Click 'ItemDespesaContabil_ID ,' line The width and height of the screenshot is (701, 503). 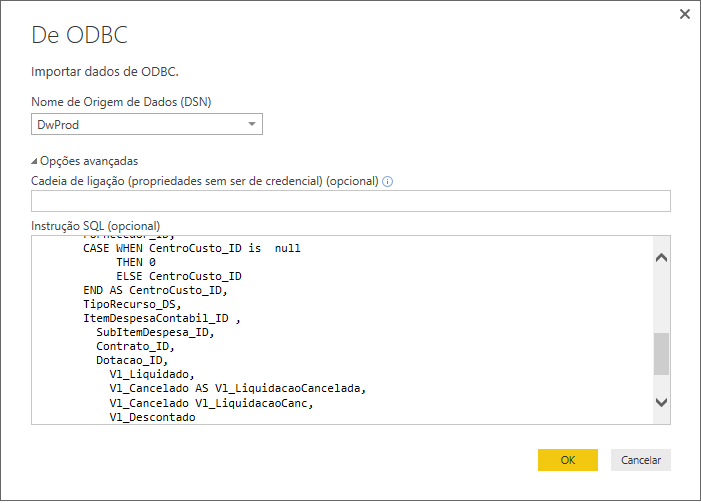tap(162, 318)
